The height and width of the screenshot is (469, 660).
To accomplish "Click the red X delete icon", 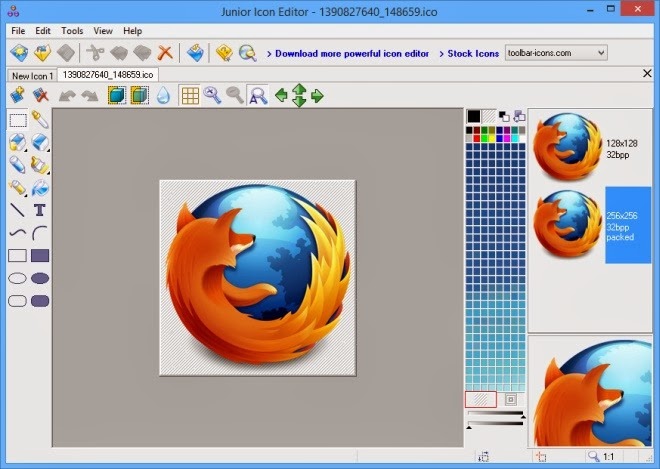I will [165, 52].
